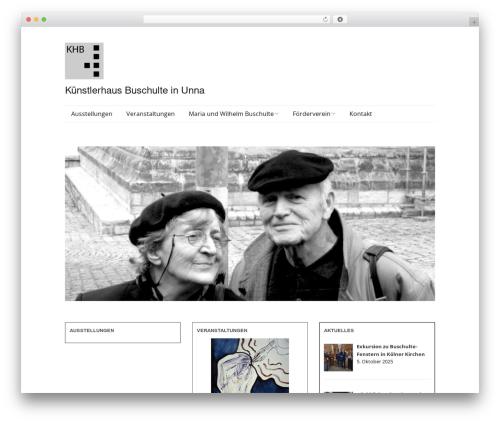Open the Exkursion zu Buschulte-Fenstern article link

pos(391,350)
